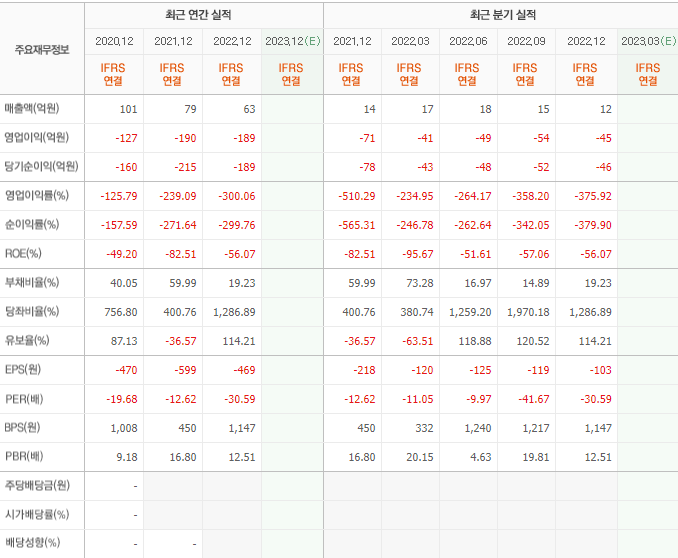
Task: Select the 유보율(%) row label
Action: tap(27, 340)
